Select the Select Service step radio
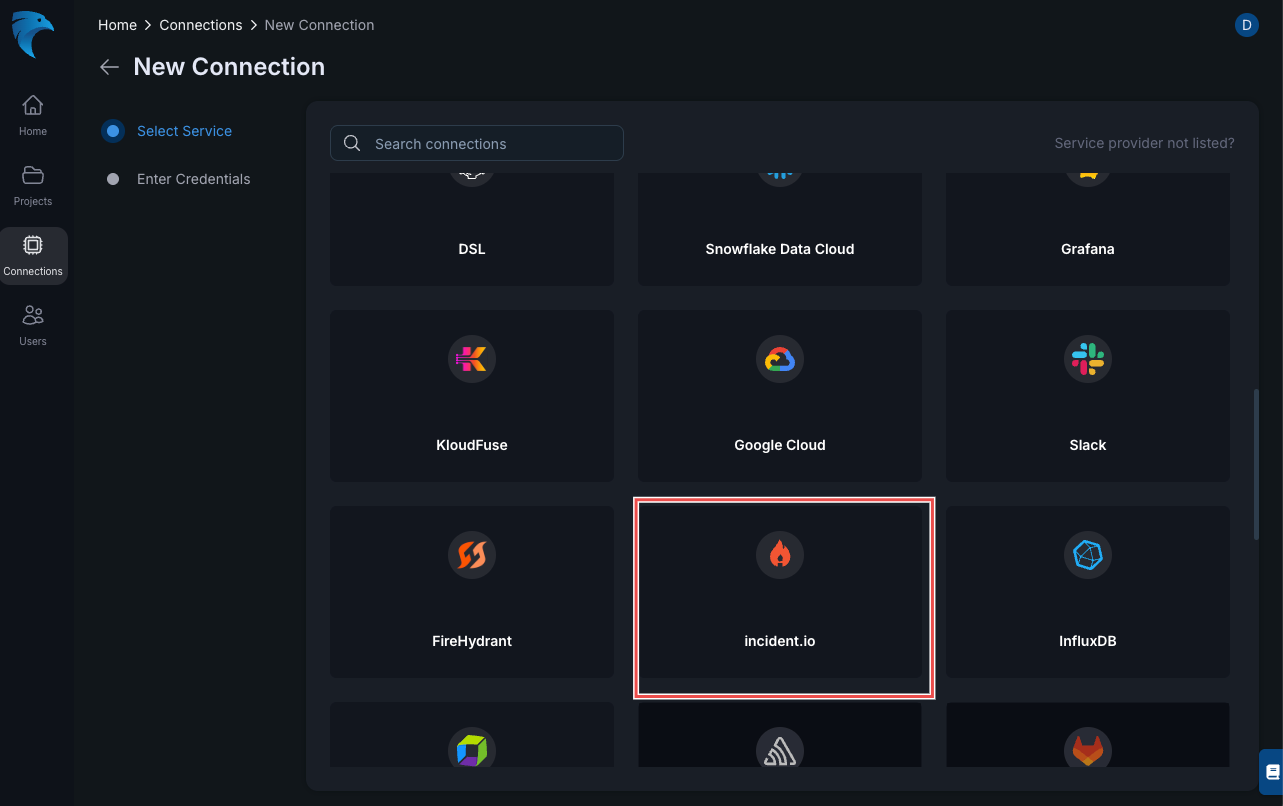 pyautogui.click(x=112, y=130)
